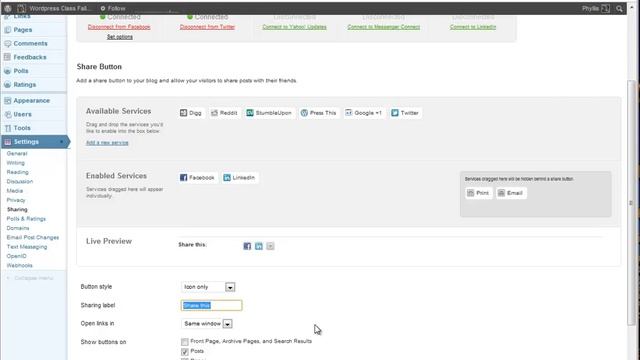Image resolution: width=640 pixels, height=360 pixels.
Task: Select the Twitter service button
Action: click(x=405, y=113)
